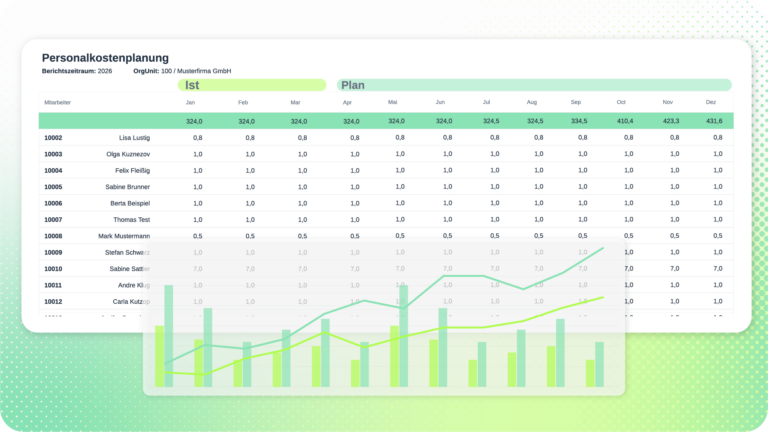This screenshot has width=768, height=432.
Task: Click the Sabine Brunner row name
Action: [126, 187]
